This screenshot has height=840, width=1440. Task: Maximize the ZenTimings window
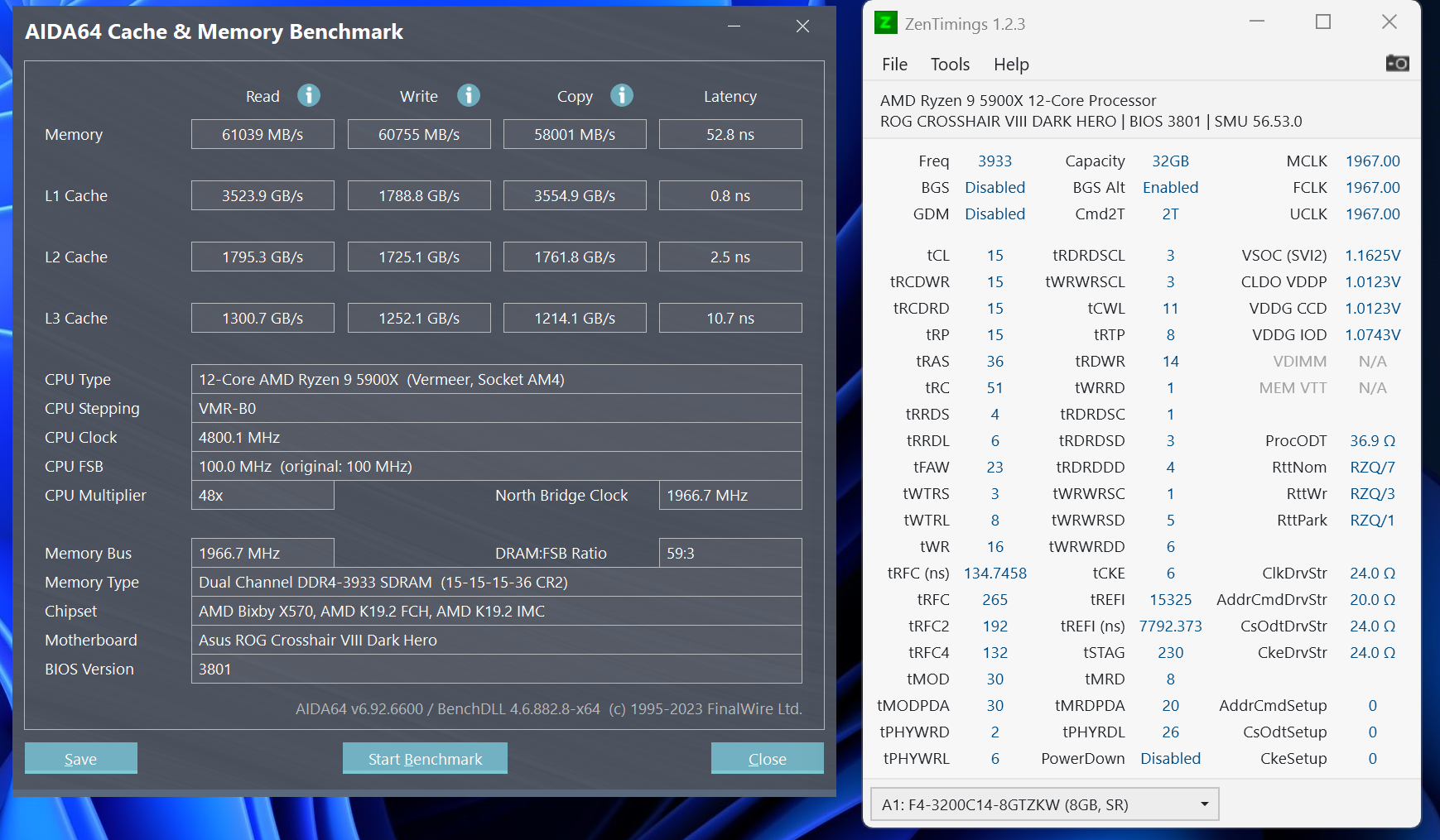click(x=1323, y=22)
